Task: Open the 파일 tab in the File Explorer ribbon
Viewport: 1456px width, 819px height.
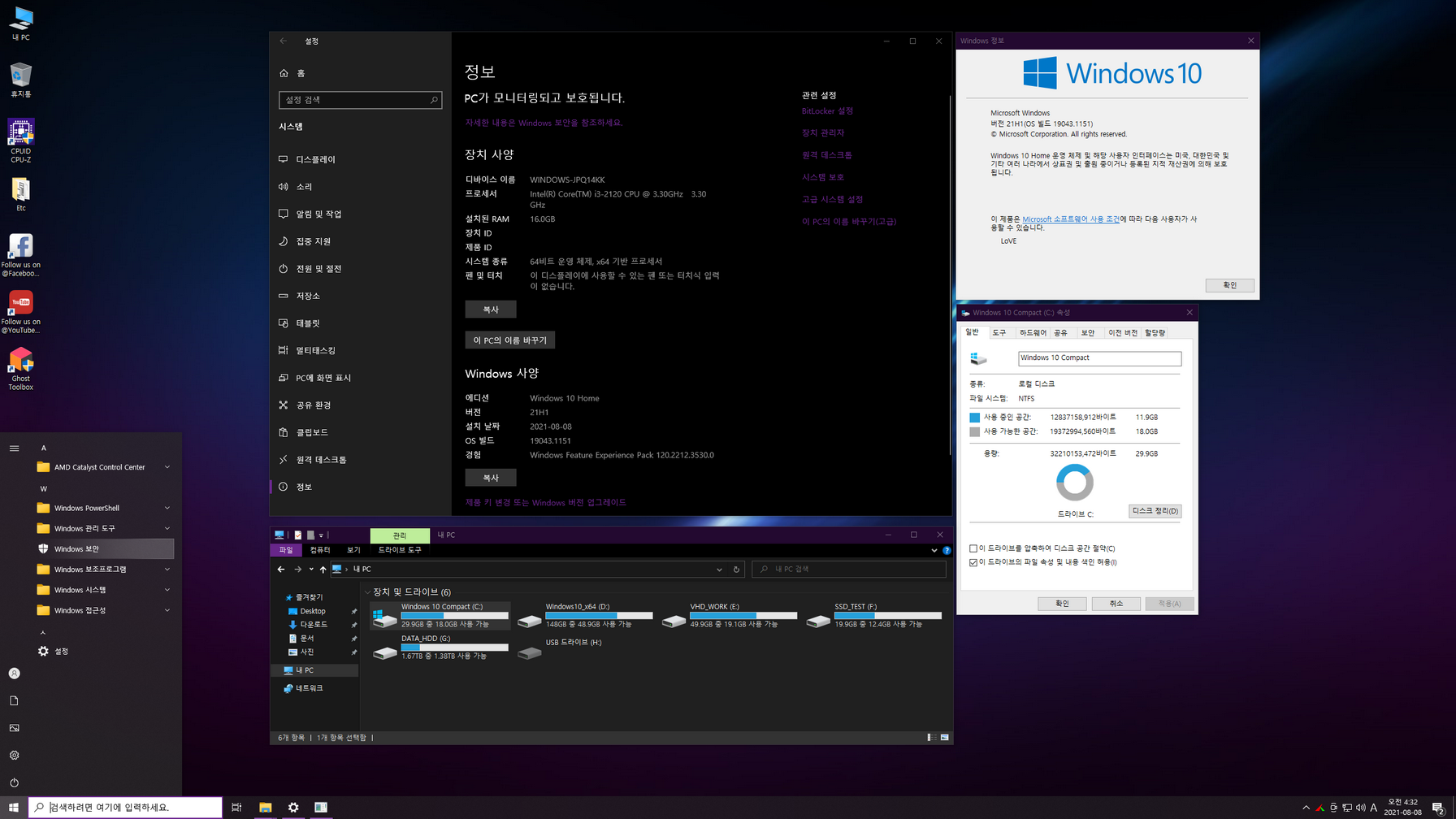Action: click(x=286, y=550)
